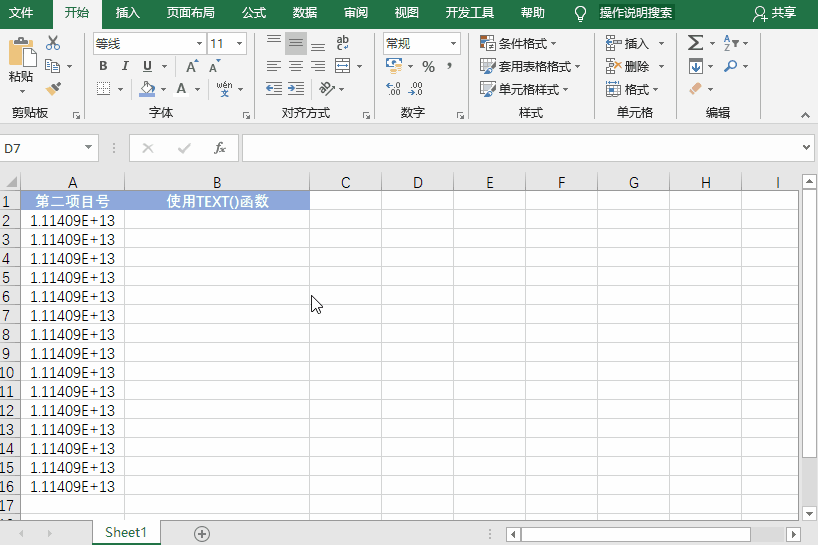818x545 pixels.
Task: Add a new sheet with plus button
Action: pyautogui.click(x=202, y=534)
